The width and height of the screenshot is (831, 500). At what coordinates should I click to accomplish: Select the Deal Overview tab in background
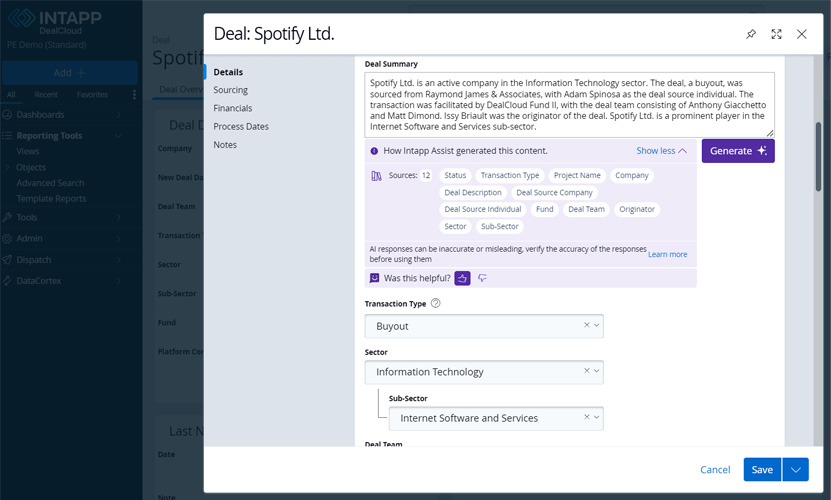pos(181,90)
